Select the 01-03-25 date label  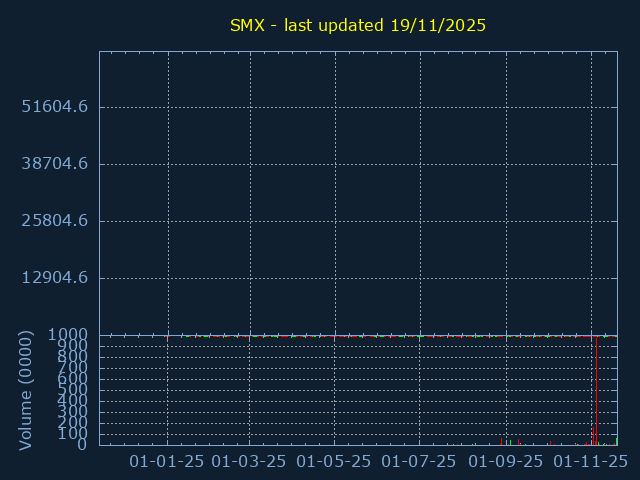250,461
